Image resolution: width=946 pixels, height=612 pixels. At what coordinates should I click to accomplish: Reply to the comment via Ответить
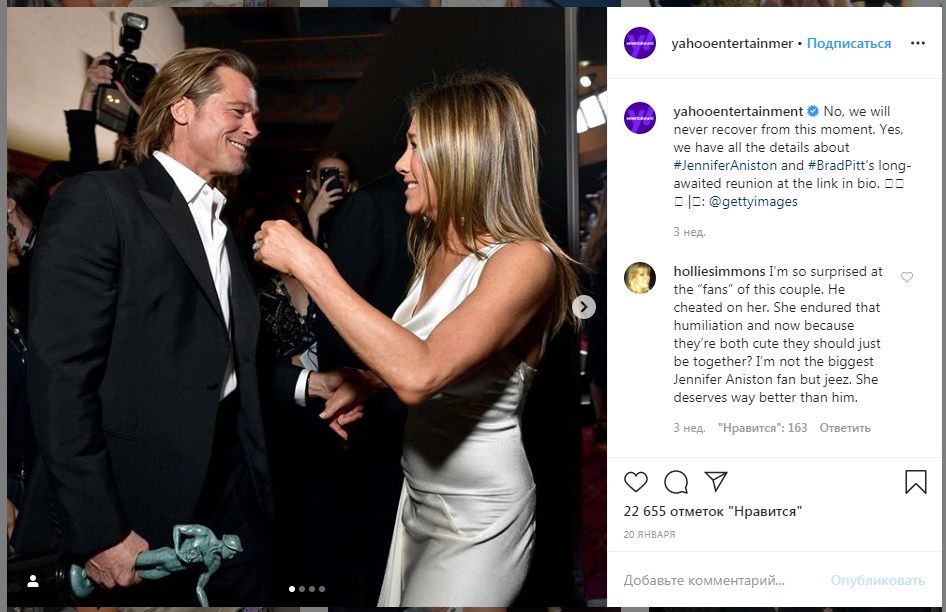[845, 428]
